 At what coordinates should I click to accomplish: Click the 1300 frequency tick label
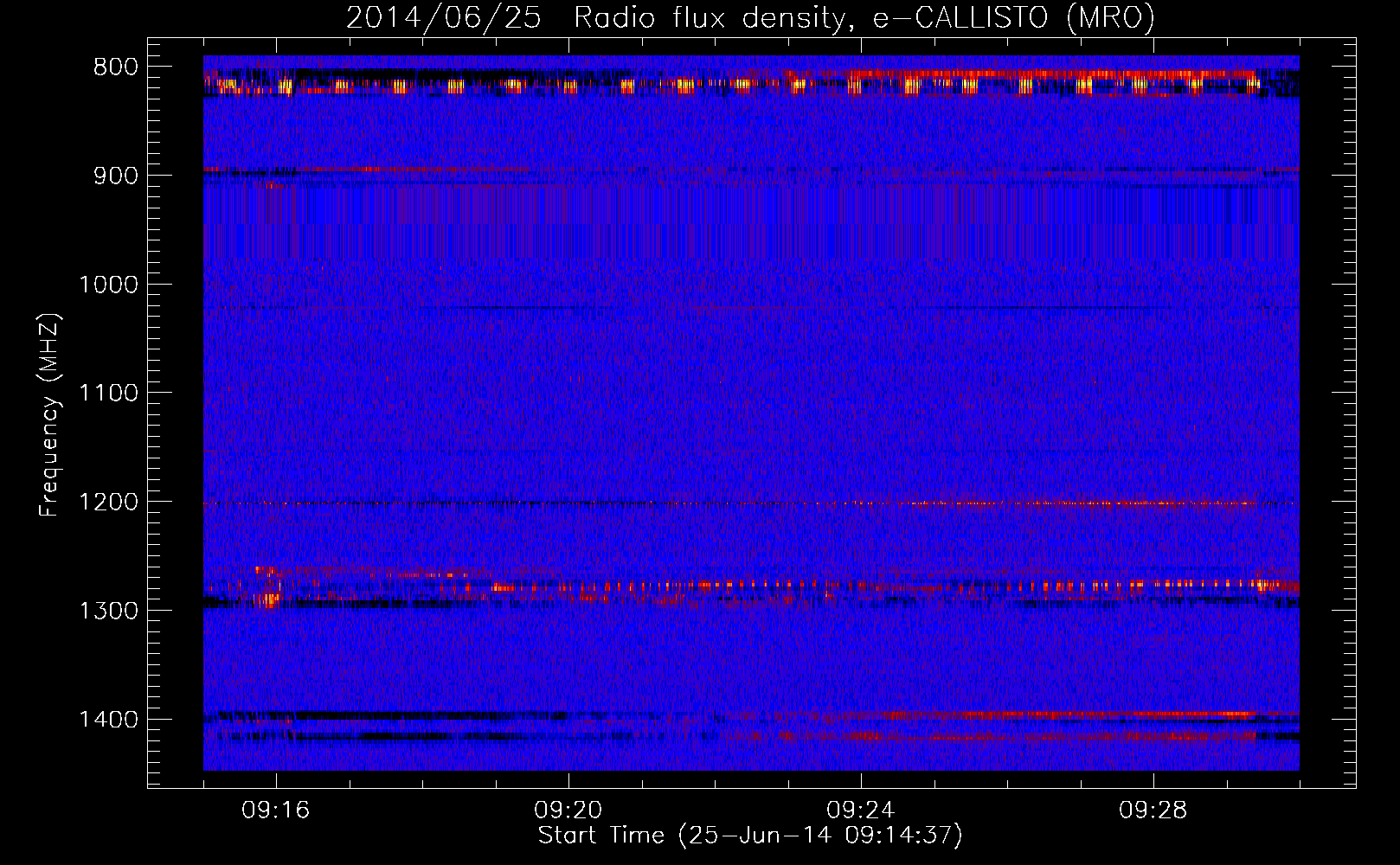click(x=108, y=611)
